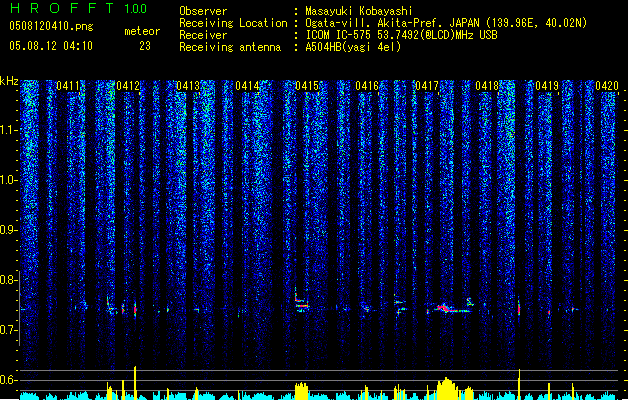Click the 'Receiving Location' field label
This screenshot has width=629, height=400.
click(x=233, y=23)
